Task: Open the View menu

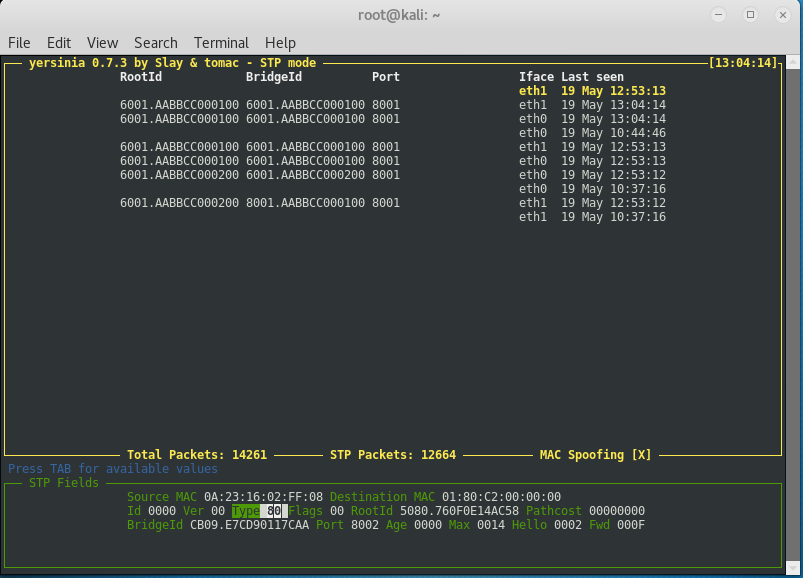Action: point(102,42)
